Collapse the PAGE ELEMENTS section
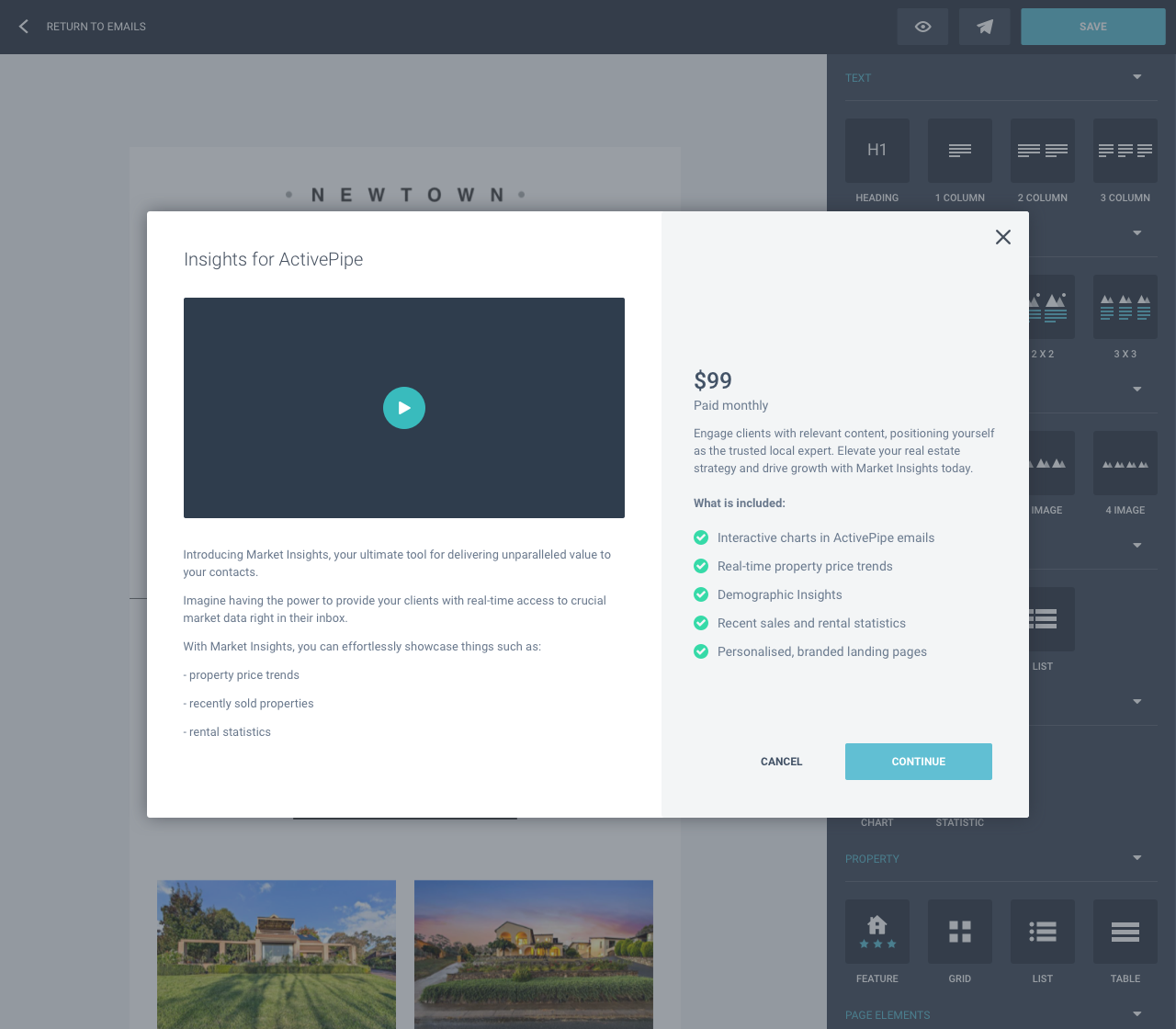1176x1029 pixels. pos(1137,1014)
